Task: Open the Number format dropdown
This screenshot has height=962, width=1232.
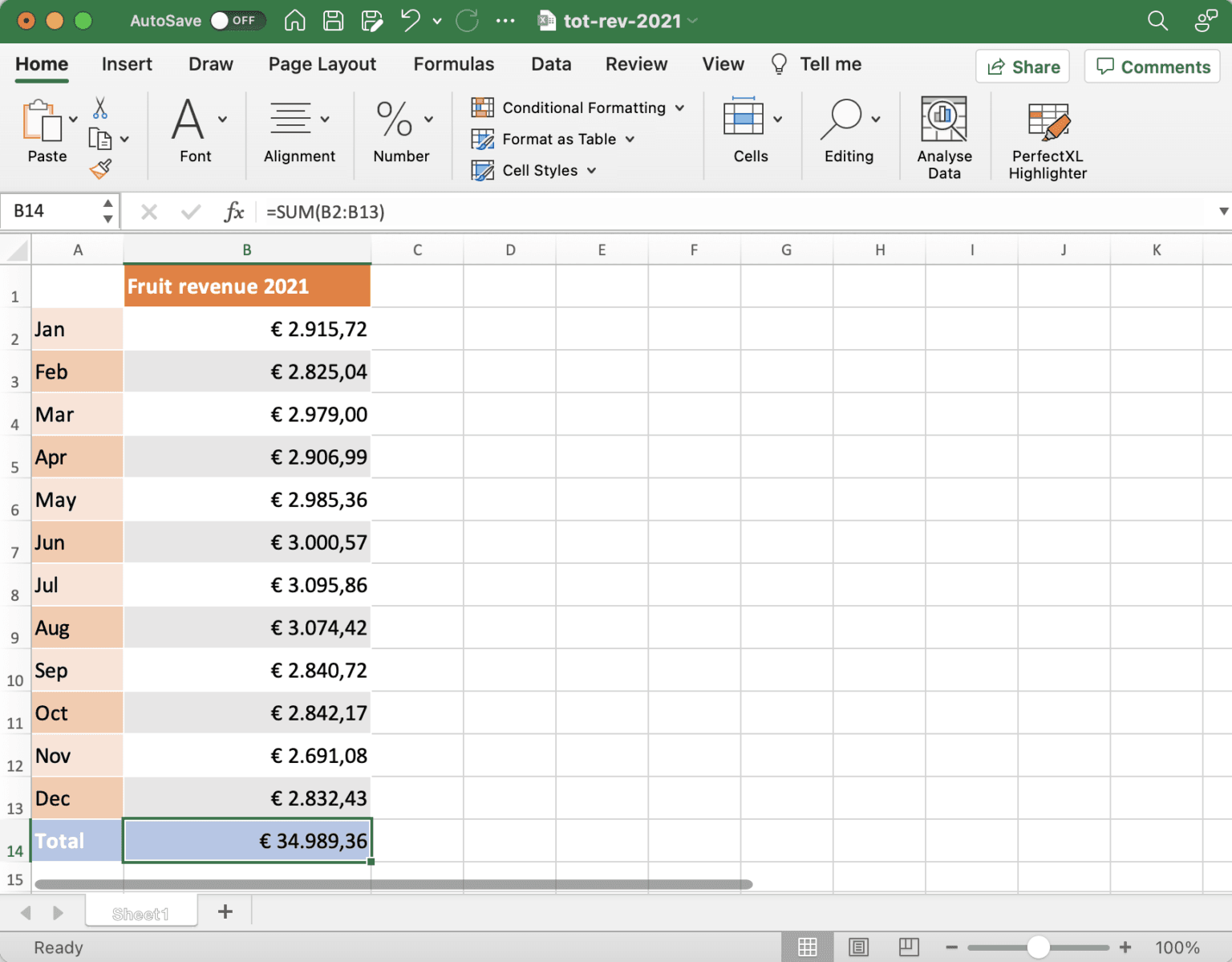Action: pyautogui.click(x=428, y=118)
